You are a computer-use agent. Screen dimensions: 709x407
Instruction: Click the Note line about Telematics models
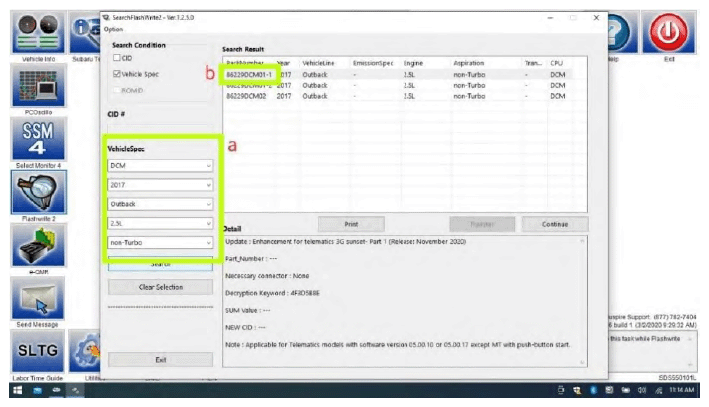coord(397,345)
